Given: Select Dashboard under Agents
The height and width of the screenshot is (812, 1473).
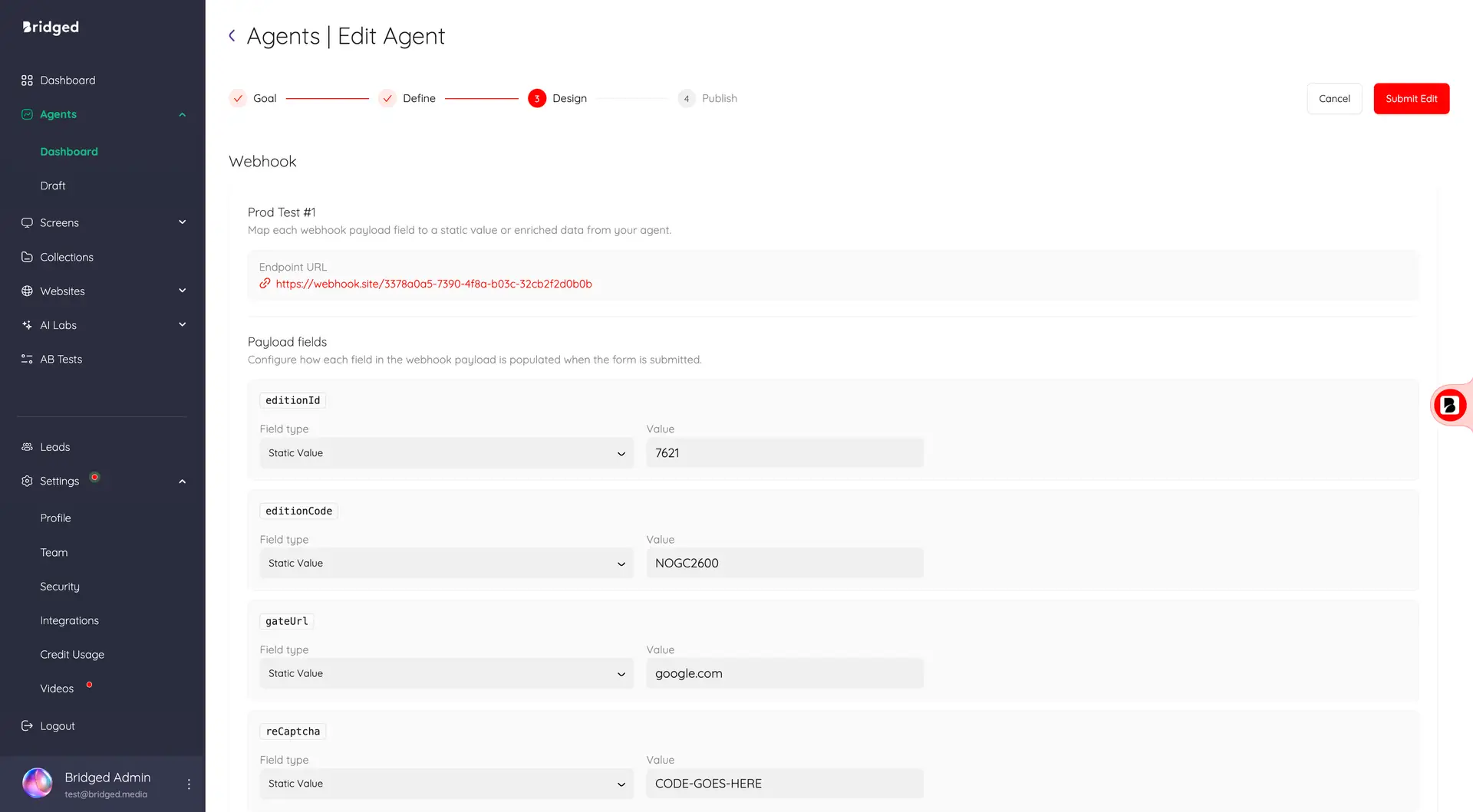Looking at the screenshot, I should (69, 152).
